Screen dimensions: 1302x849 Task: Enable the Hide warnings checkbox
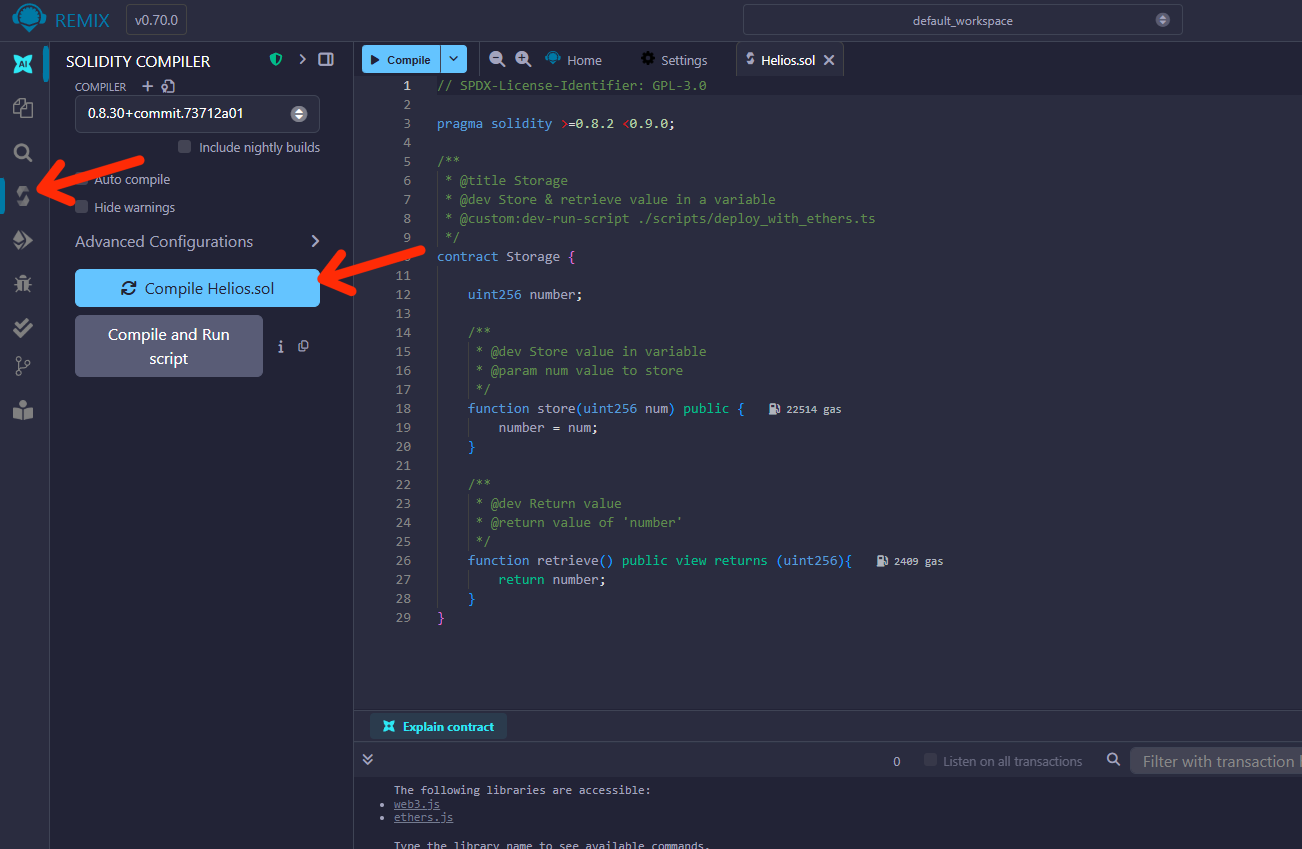point(82,207)
